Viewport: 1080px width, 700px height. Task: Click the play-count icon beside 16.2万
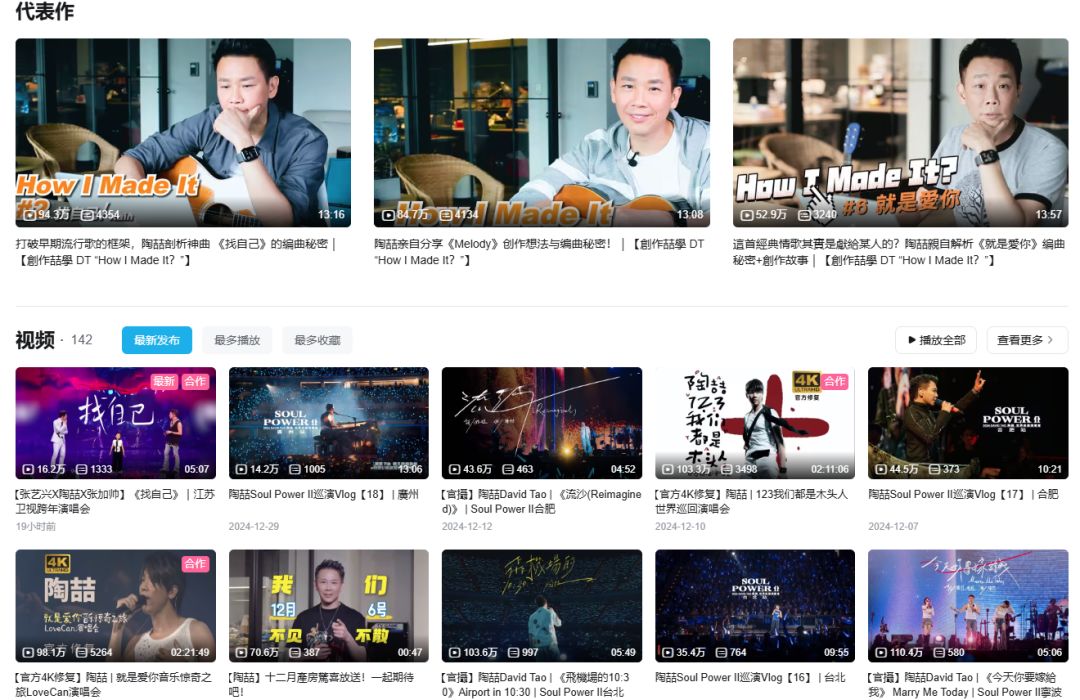(x=28, y=469)
